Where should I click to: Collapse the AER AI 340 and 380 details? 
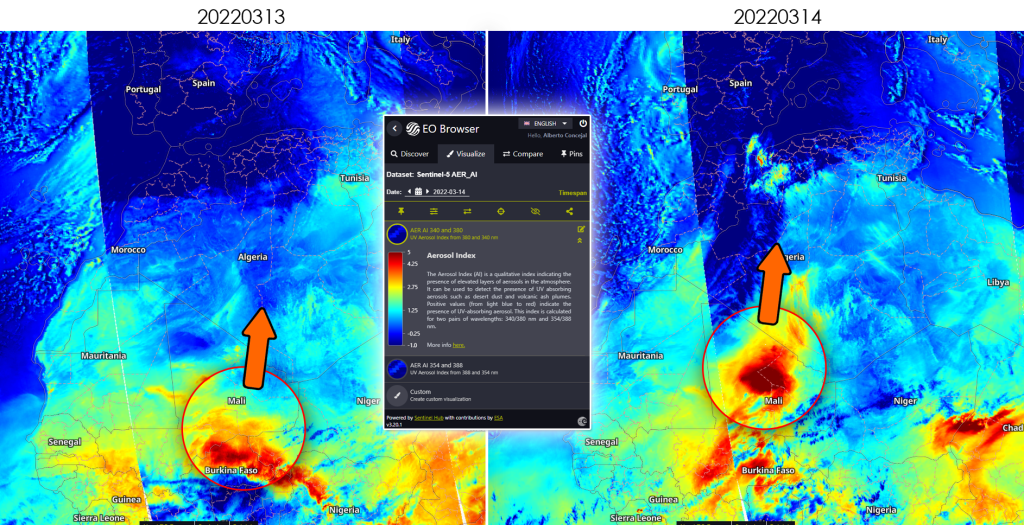click(581, 241)
